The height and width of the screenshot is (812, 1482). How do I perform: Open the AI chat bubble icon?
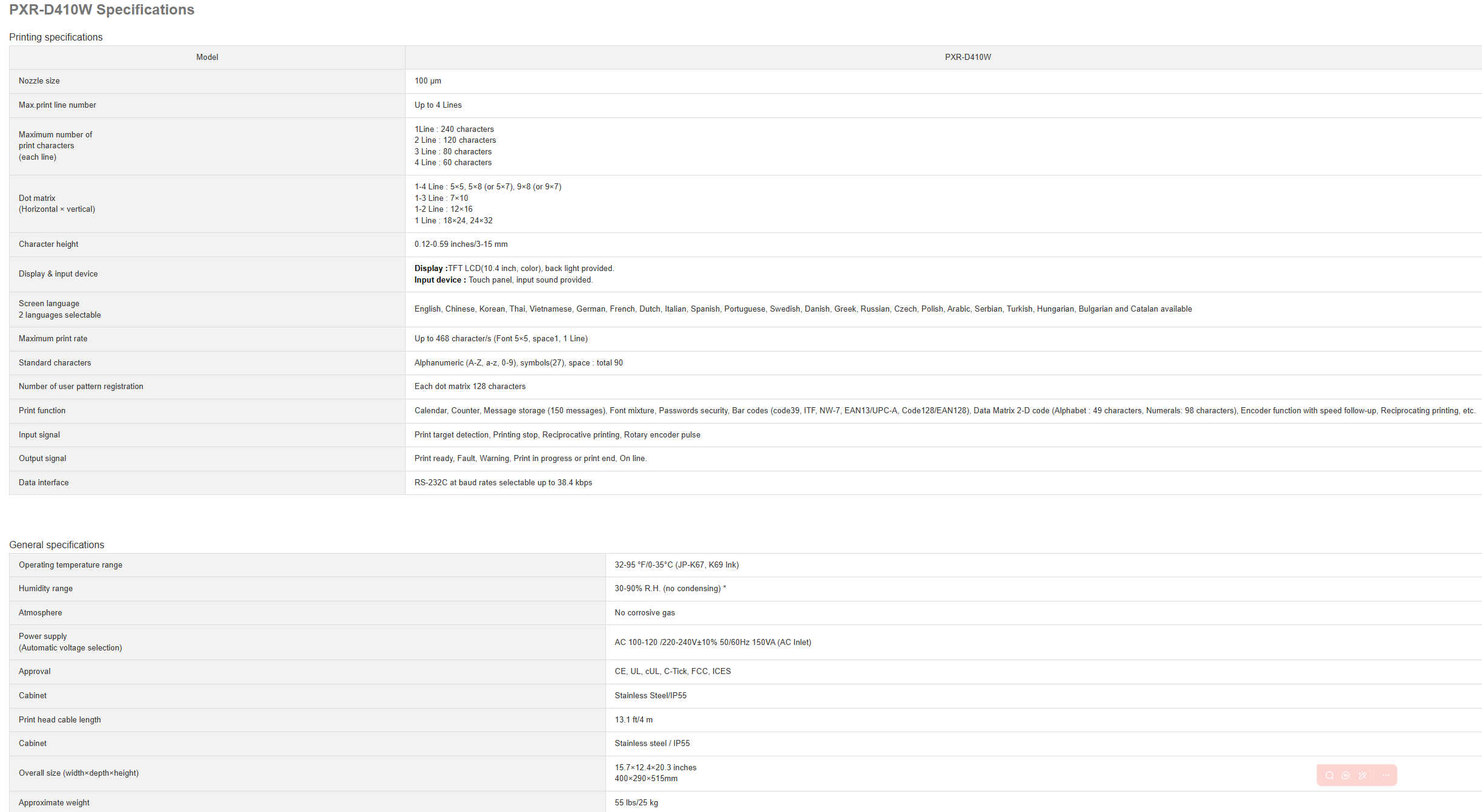pos(1346,775)
